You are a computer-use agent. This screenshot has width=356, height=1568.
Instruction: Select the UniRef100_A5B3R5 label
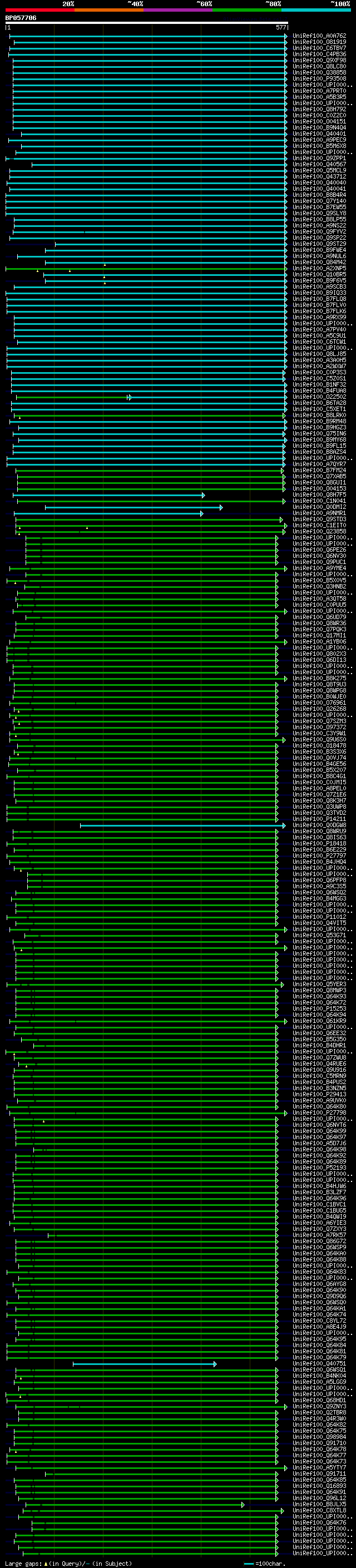tap(319, 97)
